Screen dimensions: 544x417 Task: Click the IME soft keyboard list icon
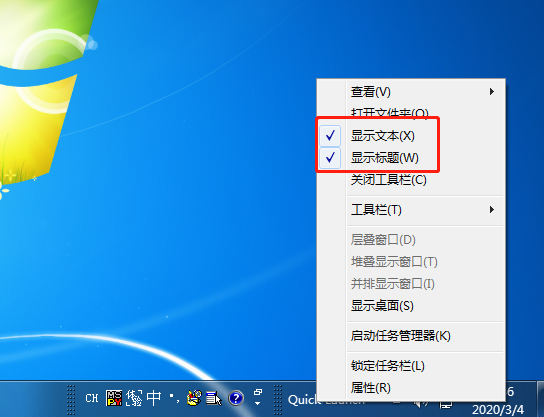(214, 398)
